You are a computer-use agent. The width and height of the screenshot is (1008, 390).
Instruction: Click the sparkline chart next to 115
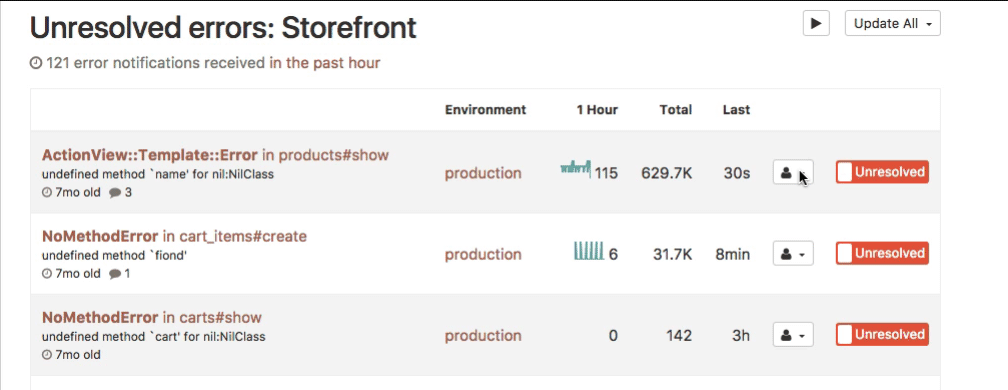[575, 169]
